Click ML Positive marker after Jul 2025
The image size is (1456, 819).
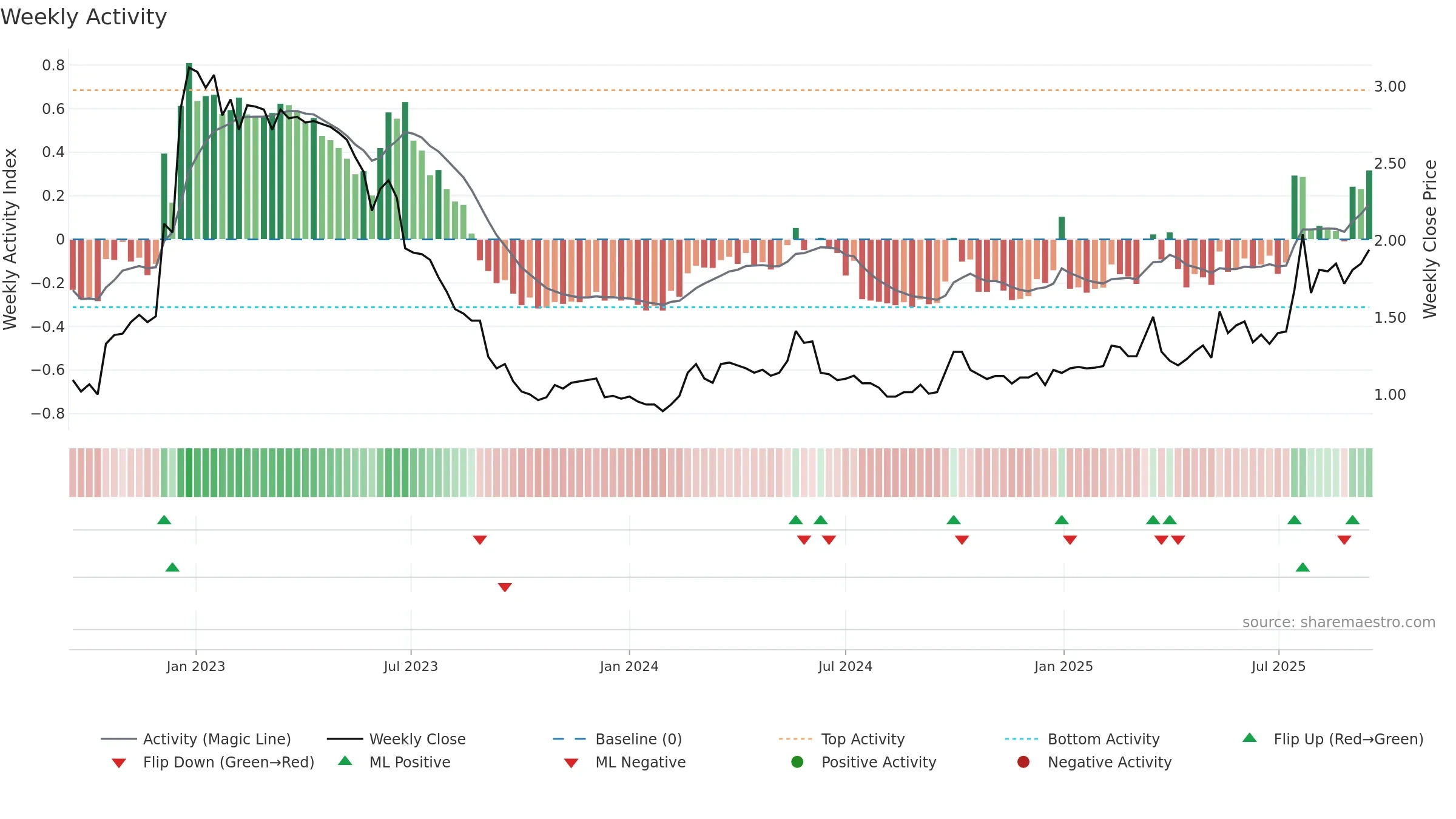pos(1303,567)
